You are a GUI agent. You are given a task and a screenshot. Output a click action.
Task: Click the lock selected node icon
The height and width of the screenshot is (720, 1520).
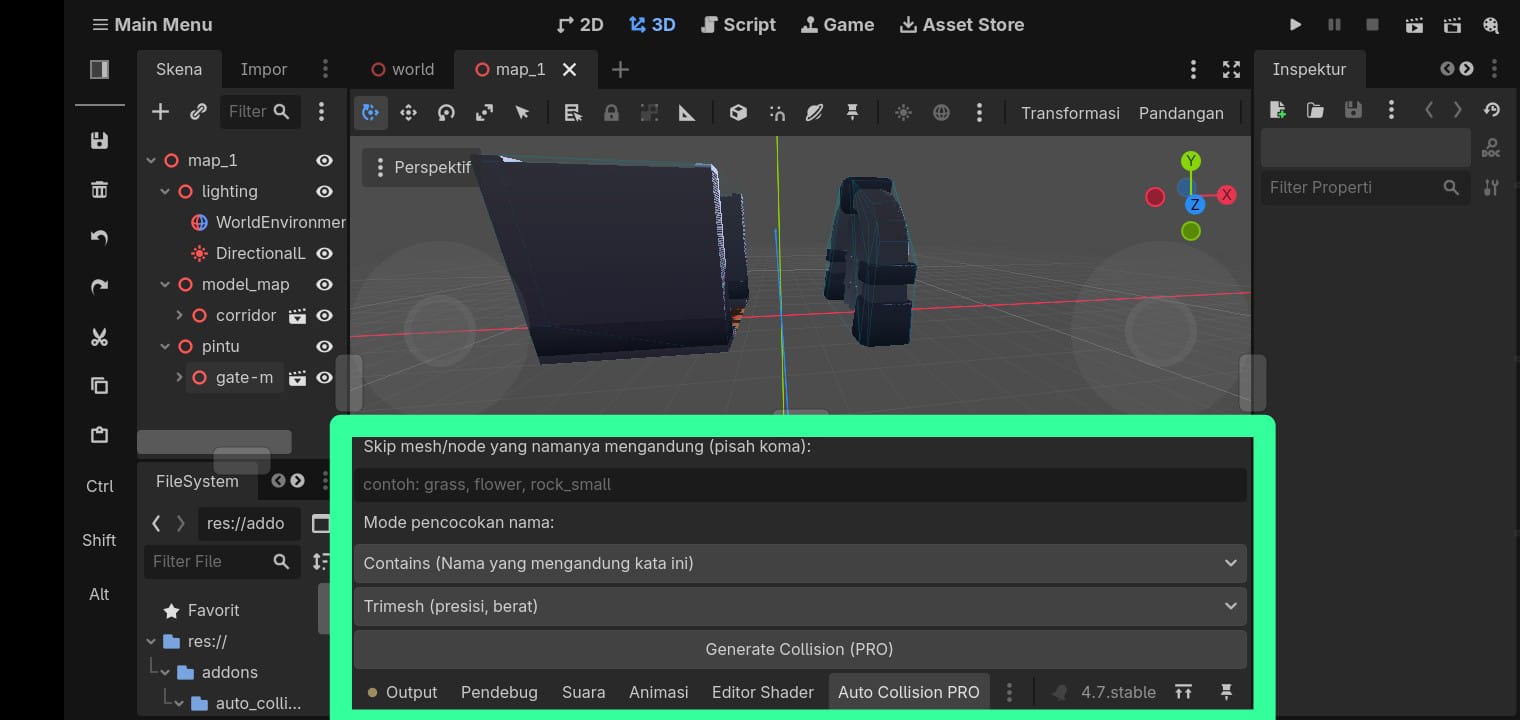pos(611,113)
